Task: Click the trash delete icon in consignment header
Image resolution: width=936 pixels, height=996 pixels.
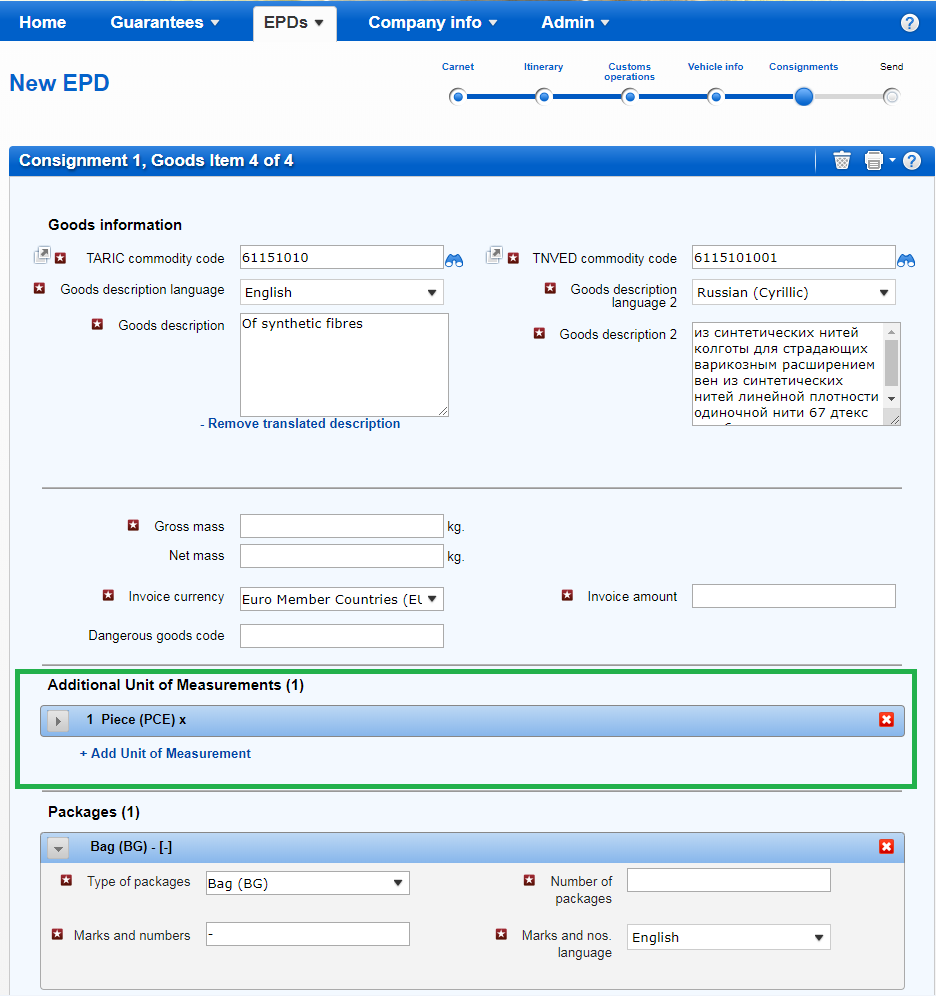Action: coord(842,160)
